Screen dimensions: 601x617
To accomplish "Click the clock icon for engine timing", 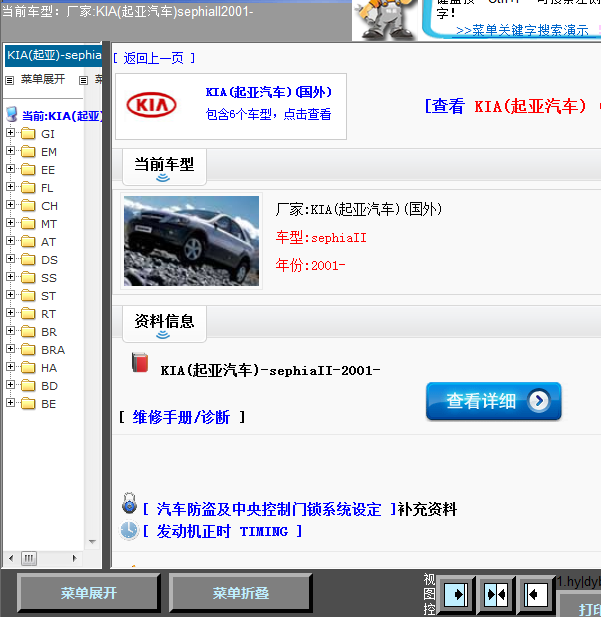I will pyautogui.click(x=129, y=530).
